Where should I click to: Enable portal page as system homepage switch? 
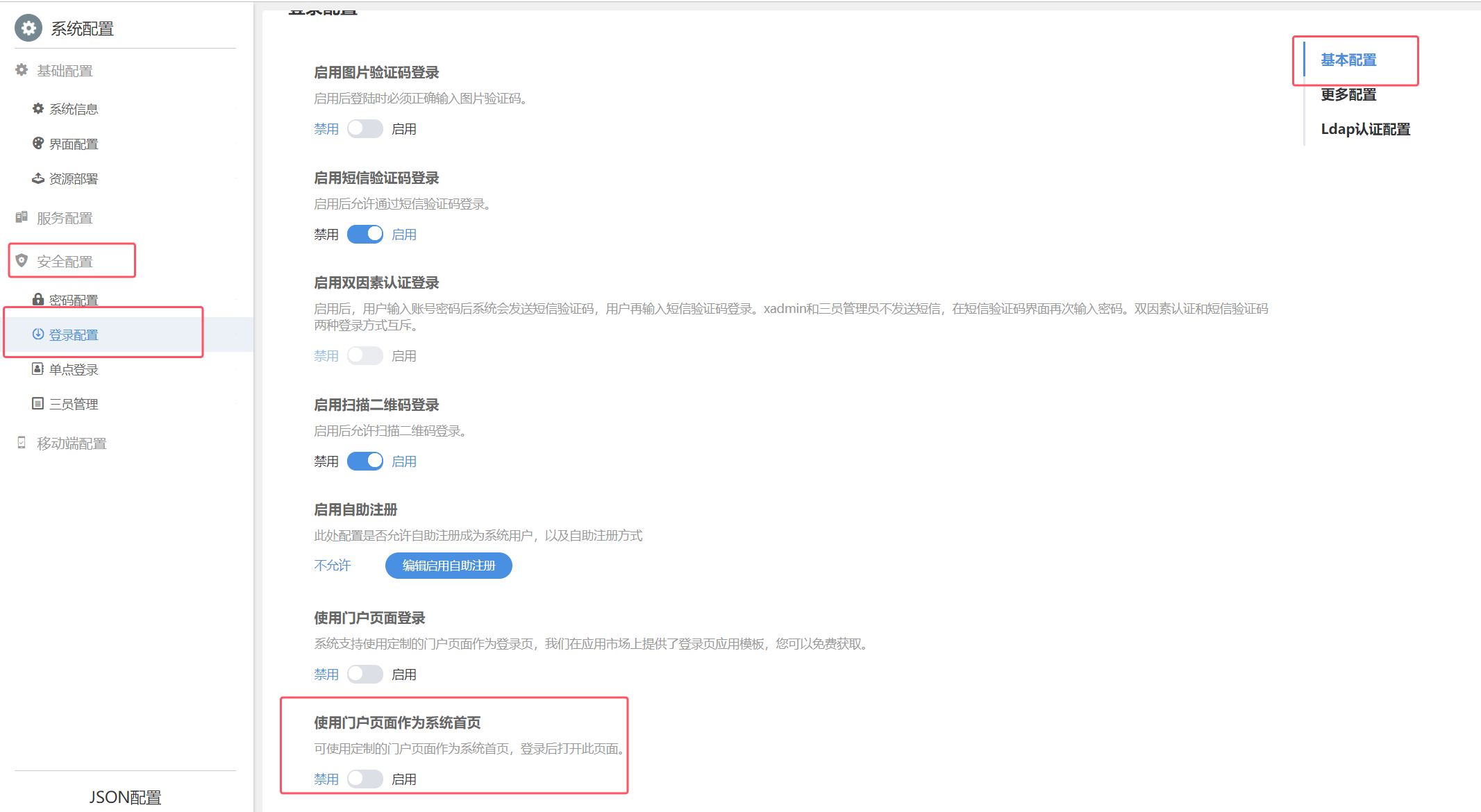pos(365,779)
